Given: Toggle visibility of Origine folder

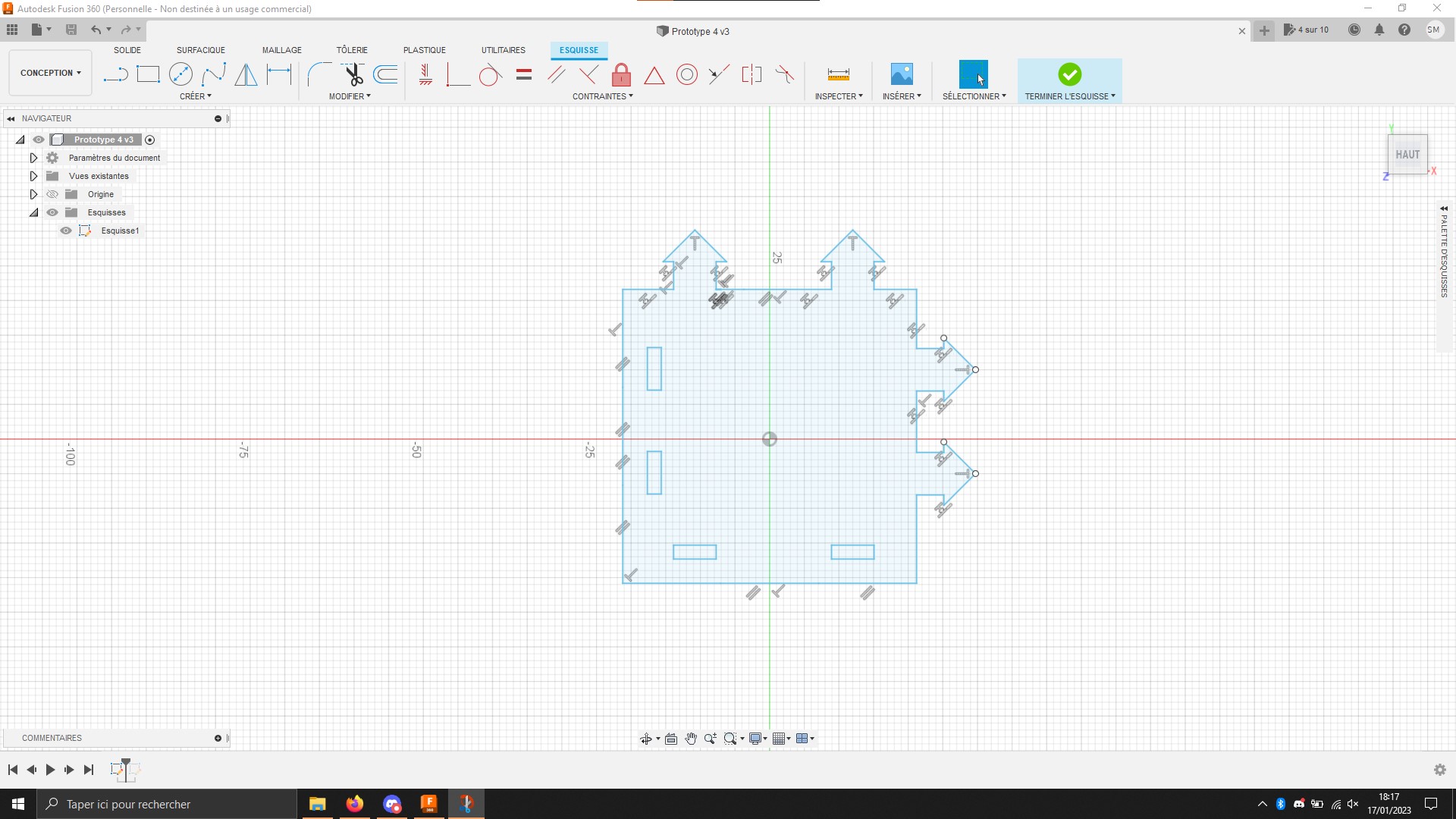Looking at the screenshot, I should pos(52,194).
